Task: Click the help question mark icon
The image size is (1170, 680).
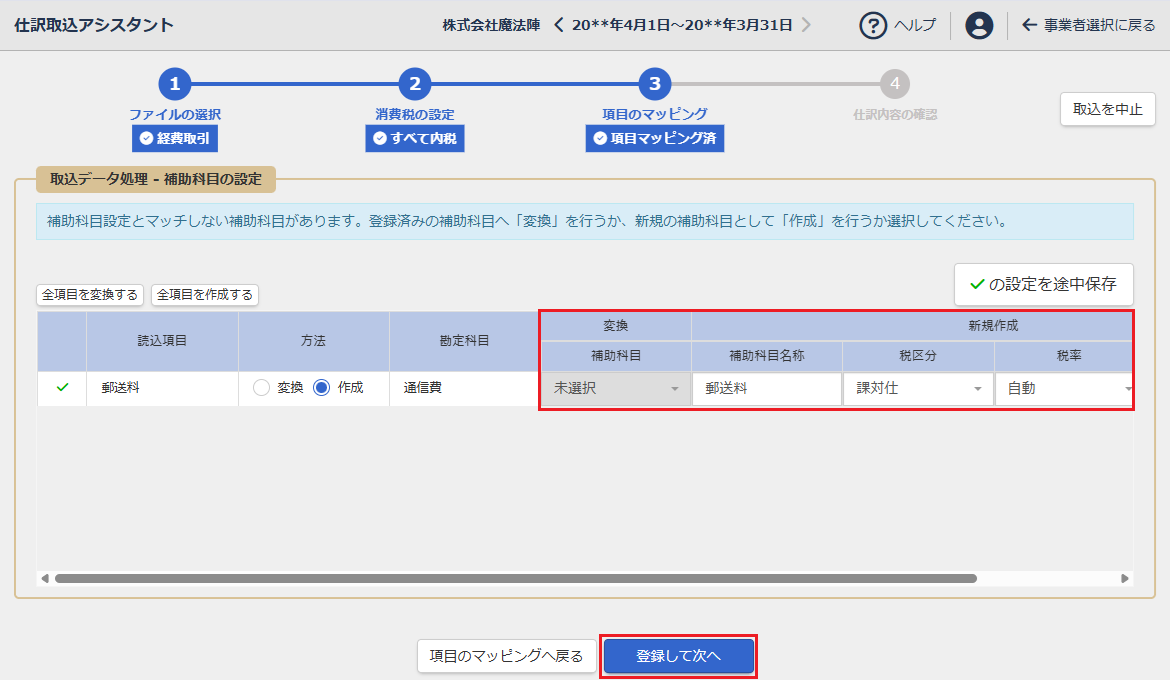Action: click(874, 25)
